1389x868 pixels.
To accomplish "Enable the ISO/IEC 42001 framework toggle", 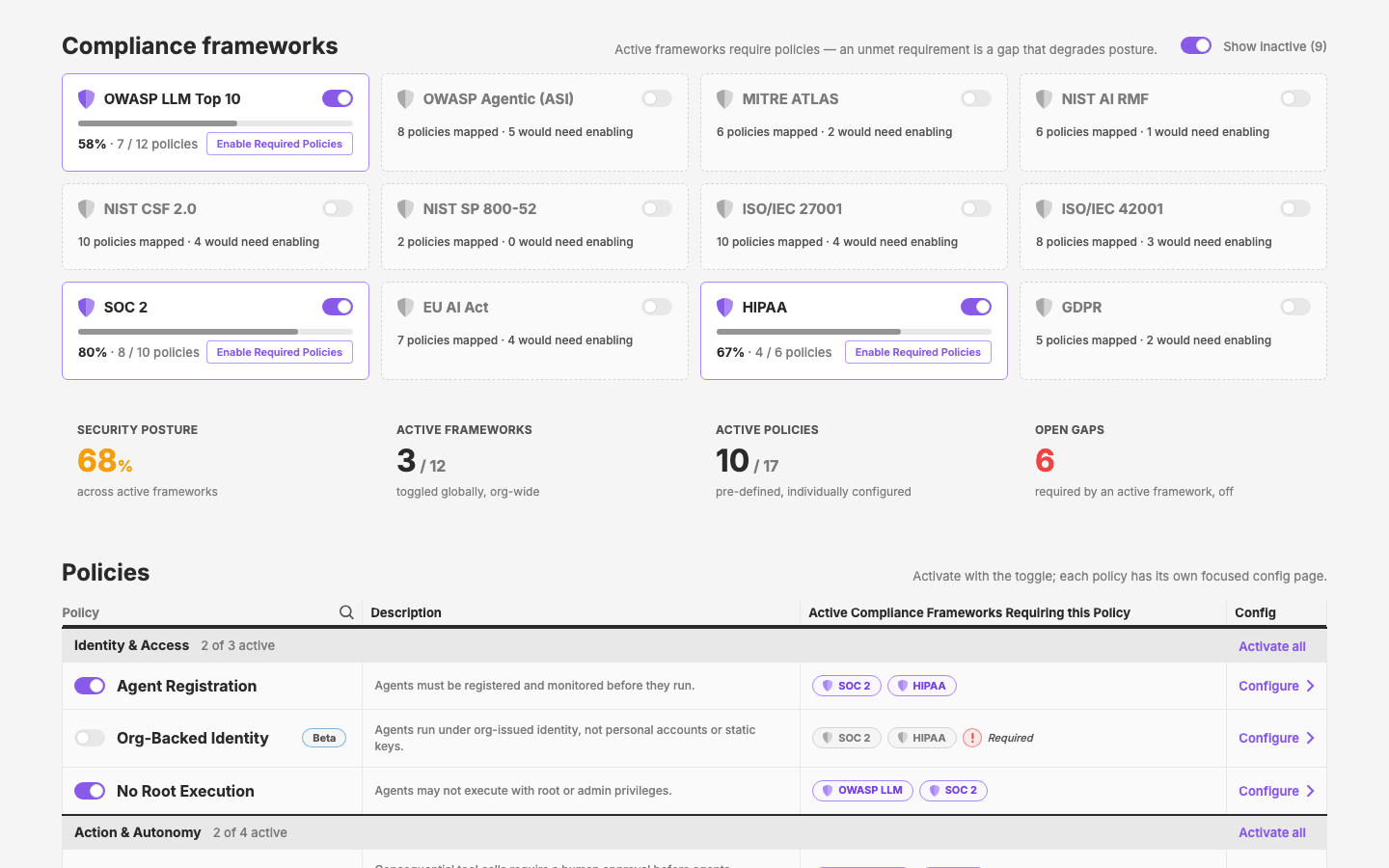I will 1295,208.
